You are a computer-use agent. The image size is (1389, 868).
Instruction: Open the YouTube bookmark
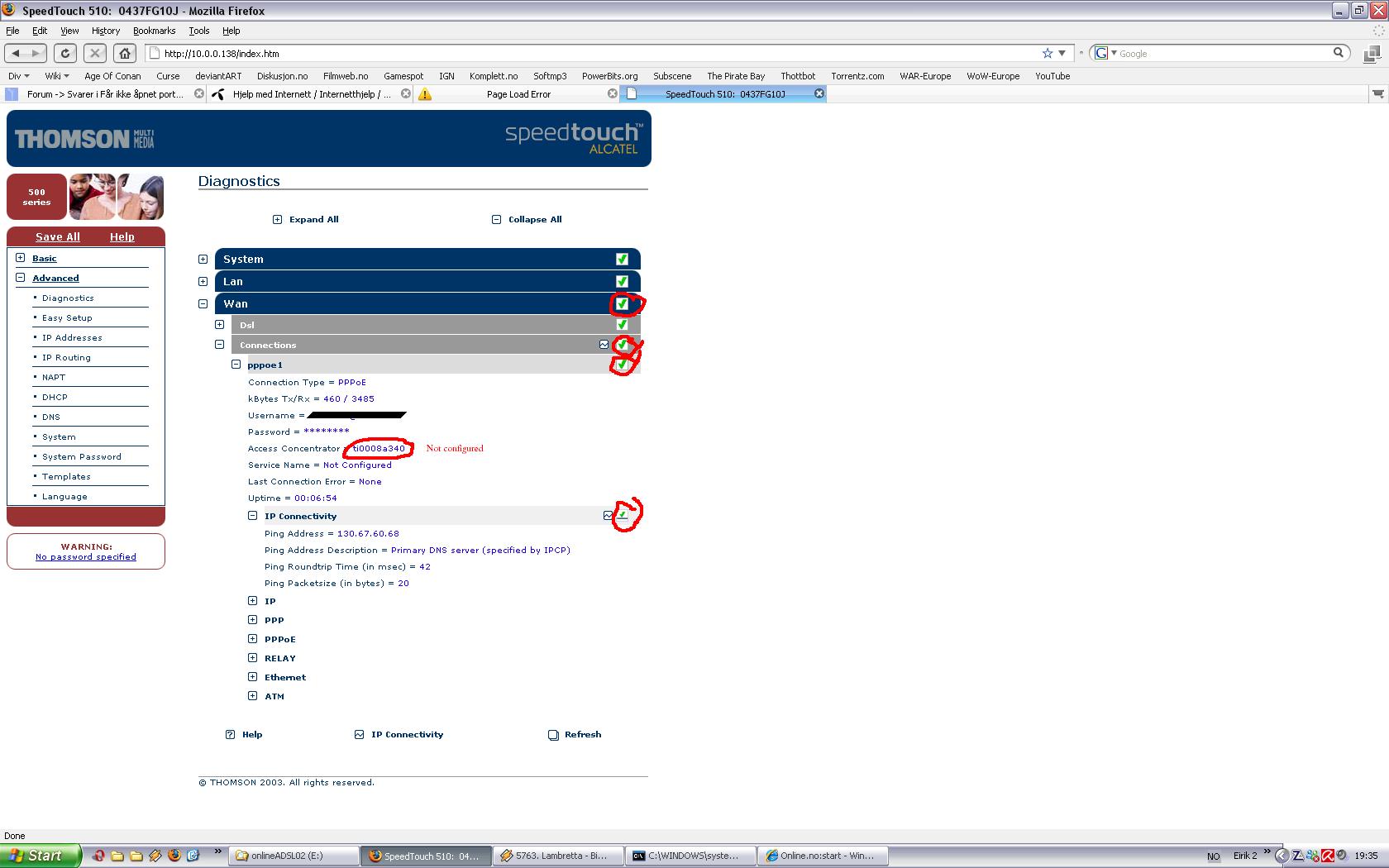pyautogui.click(x=1052, y=76)
